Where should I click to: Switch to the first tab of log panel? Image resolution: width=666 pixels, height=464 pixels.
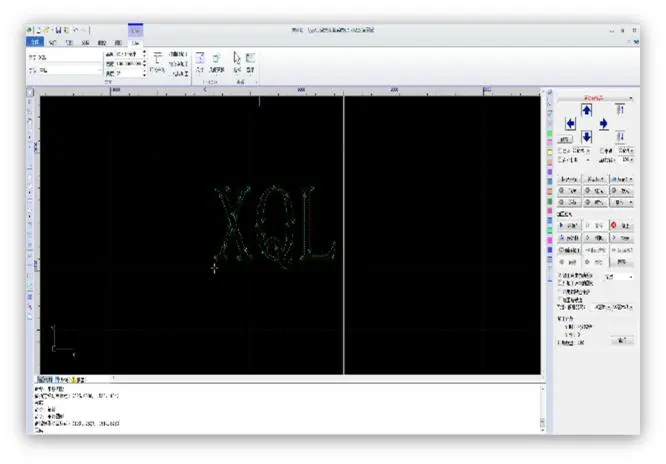tap(44, 380)
